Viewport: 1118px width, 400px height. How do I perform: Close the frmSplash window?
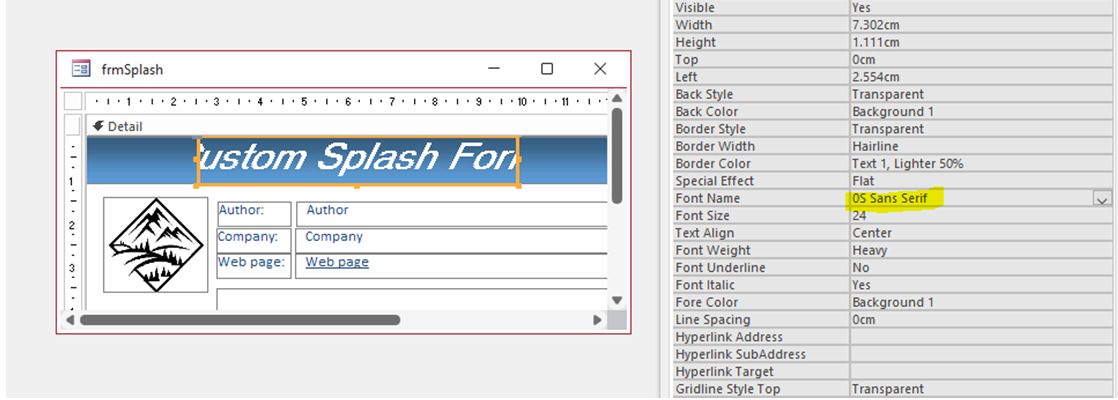click(x=600, y=68)
